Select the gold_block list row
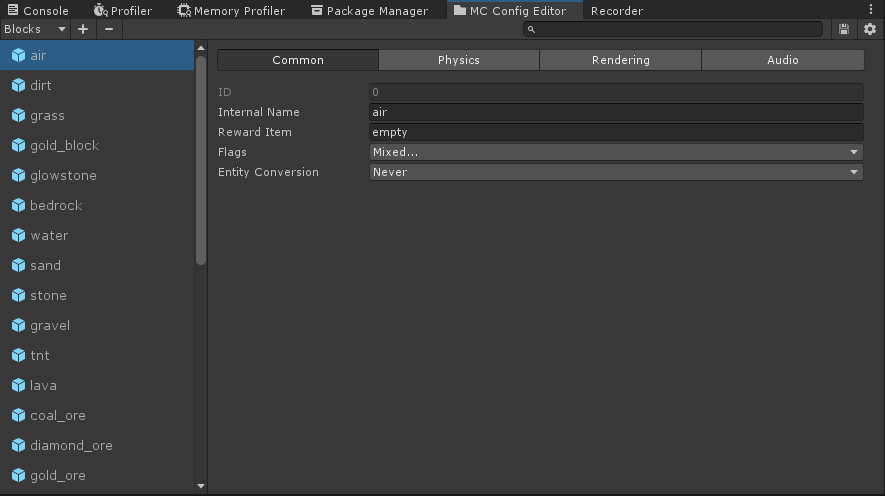Image resolution: width=885 pixels, height=496 pixels. pos(97,145)
